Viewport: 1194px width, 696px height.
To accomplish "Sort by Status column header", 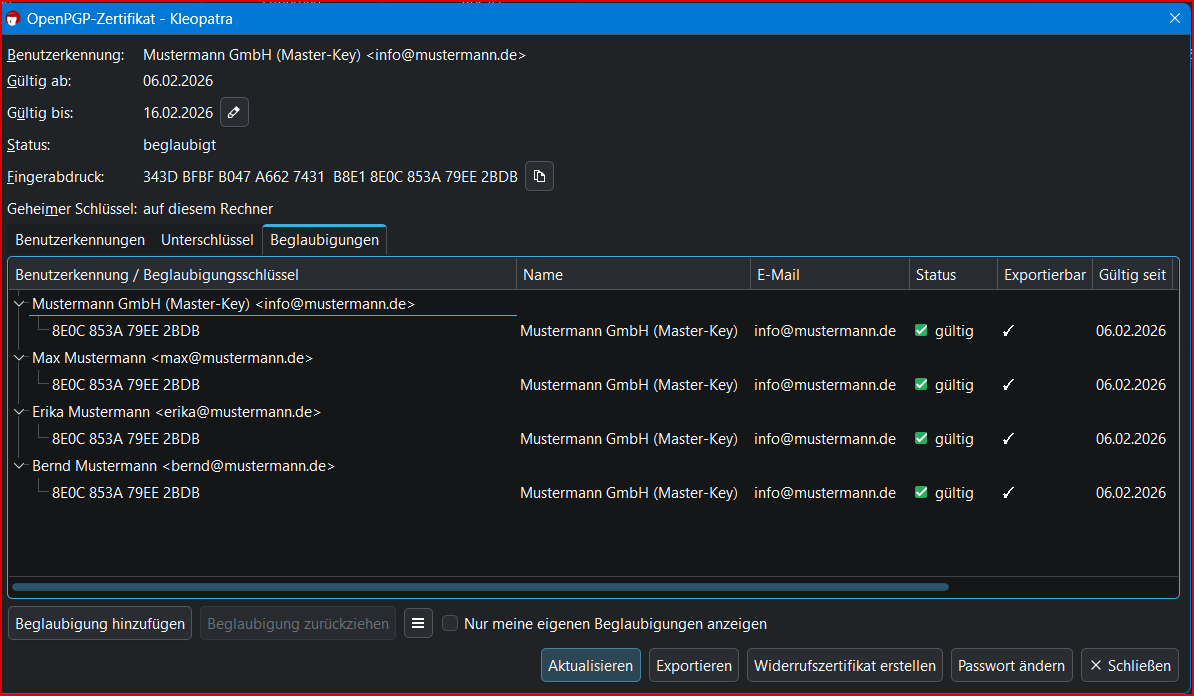I will coord(953,275).
